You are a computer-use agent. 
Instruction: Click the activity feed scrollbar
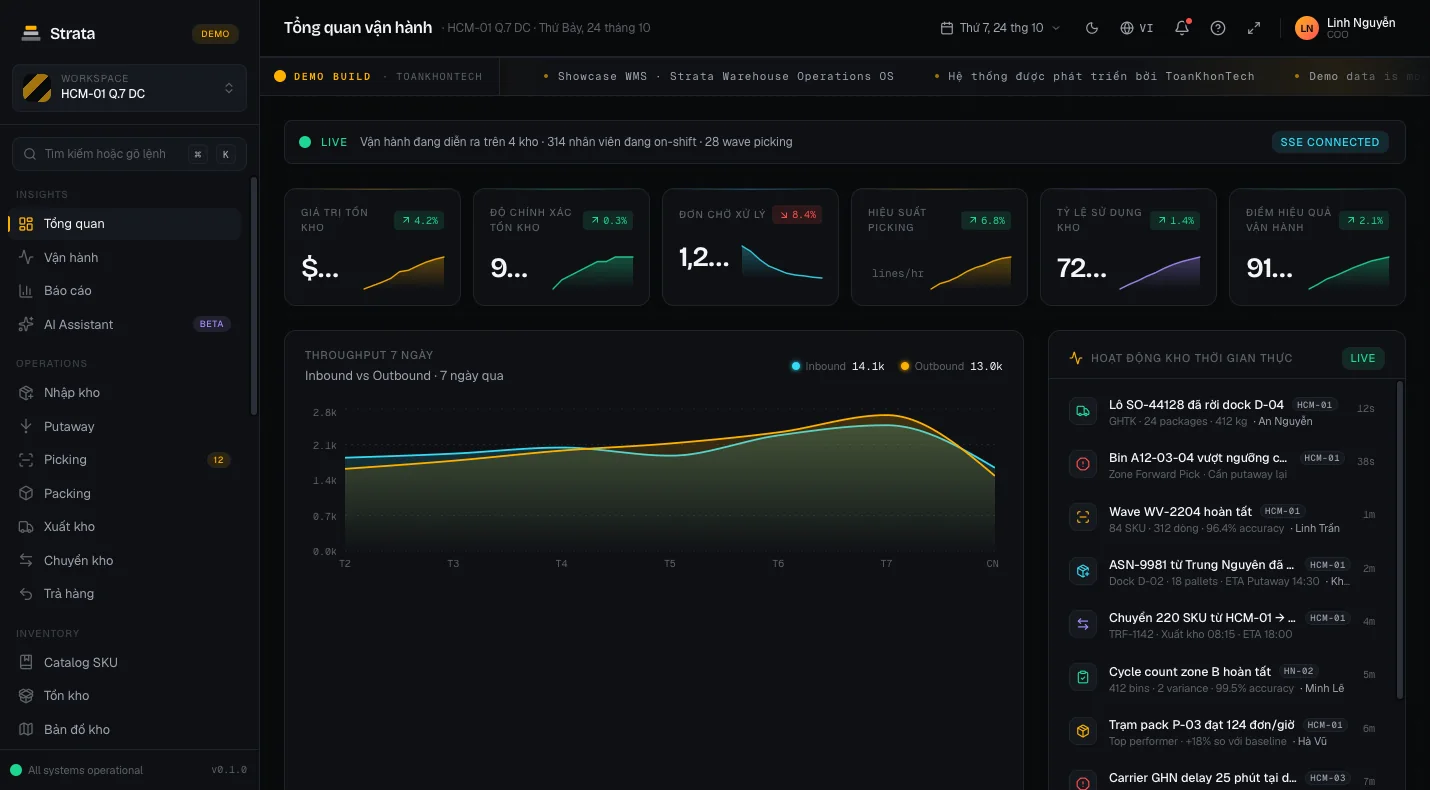coord(1399,540)
